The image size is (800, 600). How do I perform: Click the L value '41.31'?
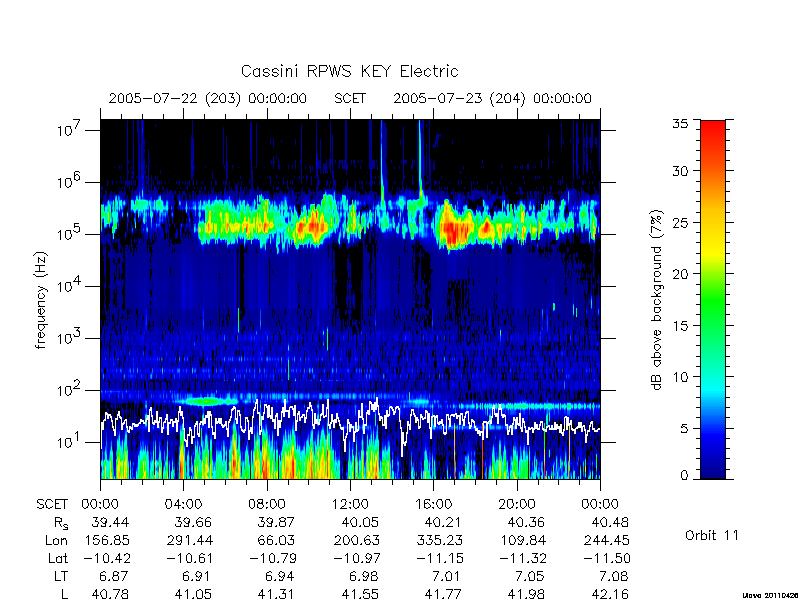[277, 594]
